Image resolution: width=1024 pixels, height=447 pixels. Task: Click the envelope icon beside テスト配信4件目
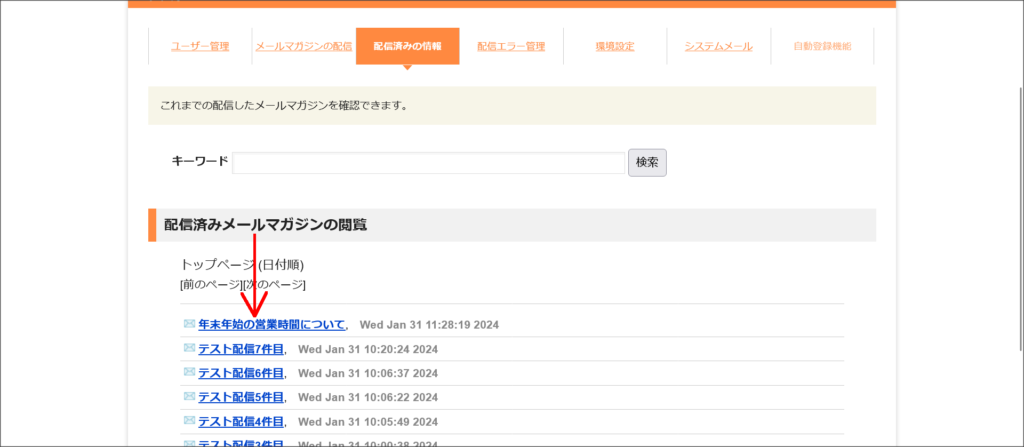189,421
